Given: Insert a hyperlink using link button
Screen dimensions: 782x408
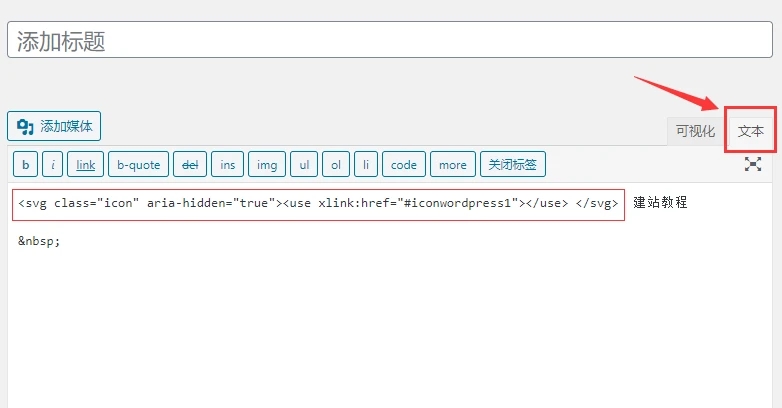Looking at the screenshot, I should click(85, 164).
